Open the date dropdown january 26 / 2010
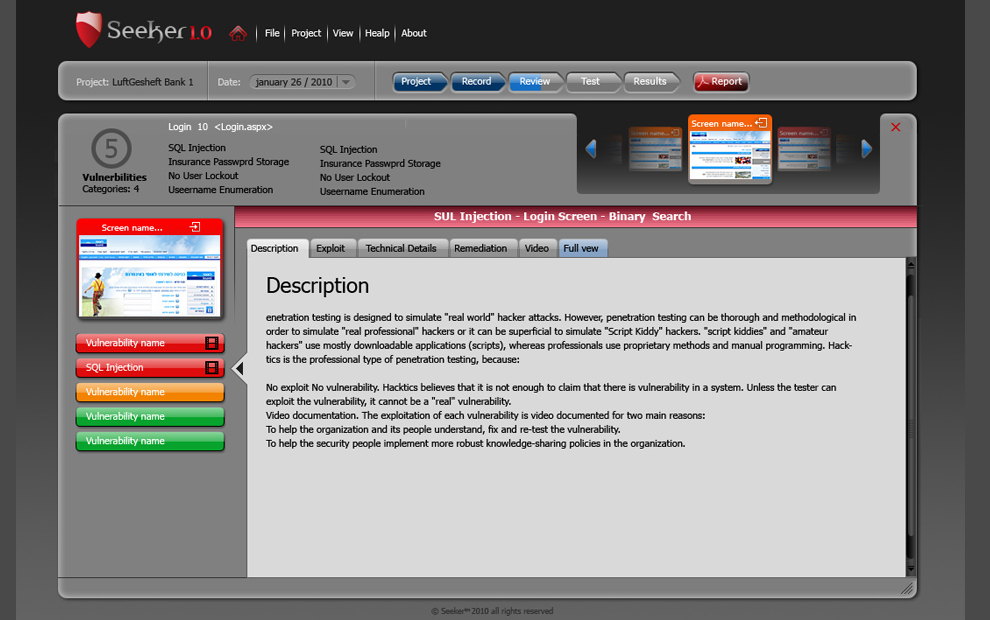 pos(346,82)
